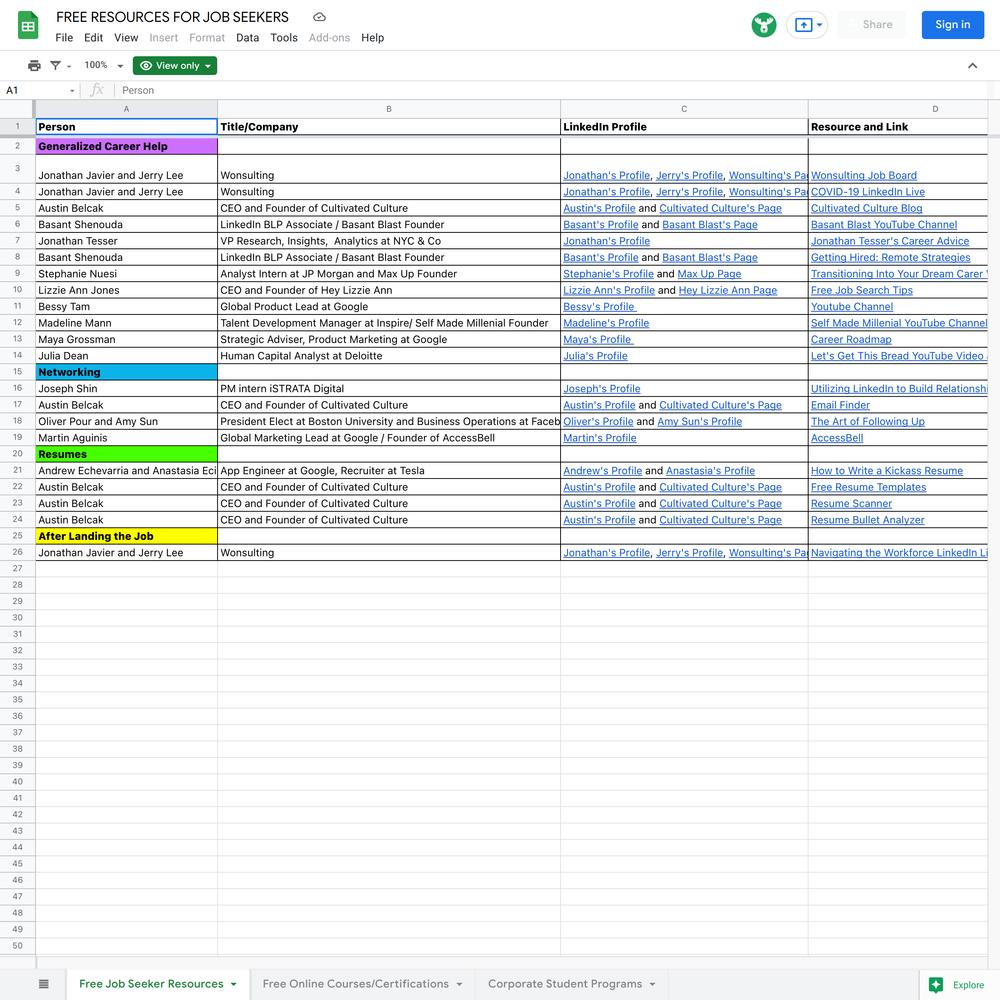Open the View menu

126,38
